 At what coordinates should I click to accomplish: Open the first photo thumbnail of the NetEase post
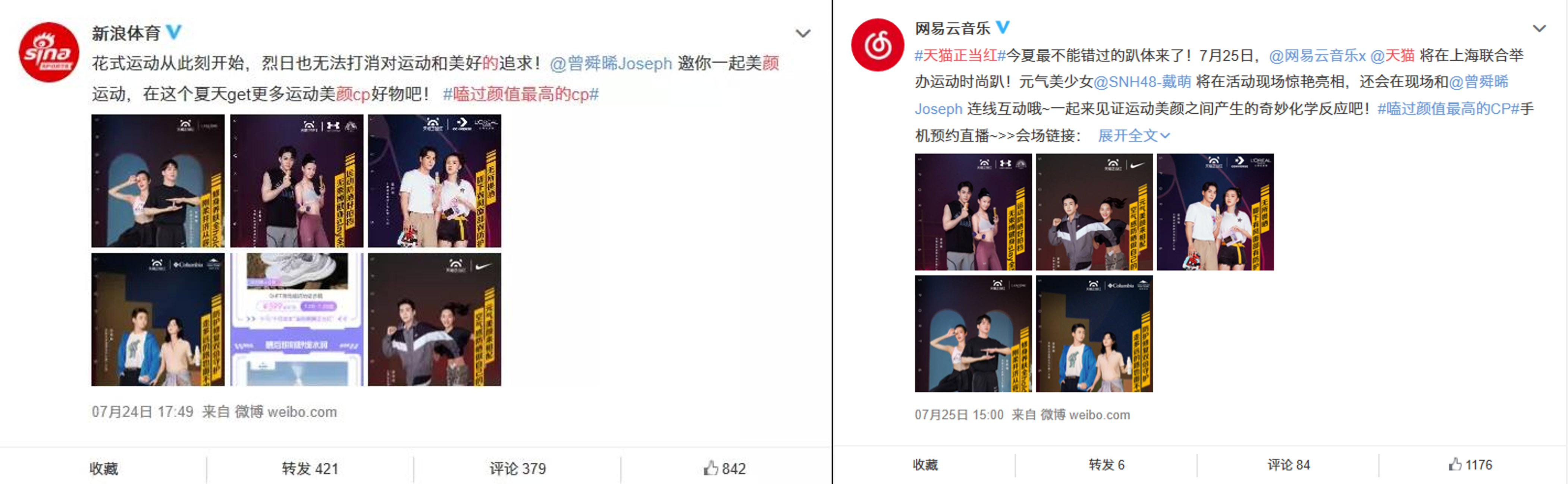973,212
